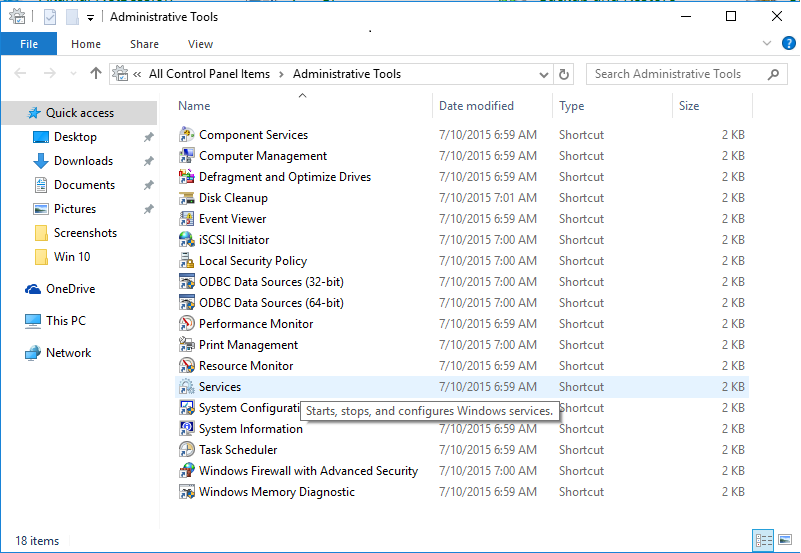
Task: Select the Resource Monitor icon
Action: coord(186,366)
